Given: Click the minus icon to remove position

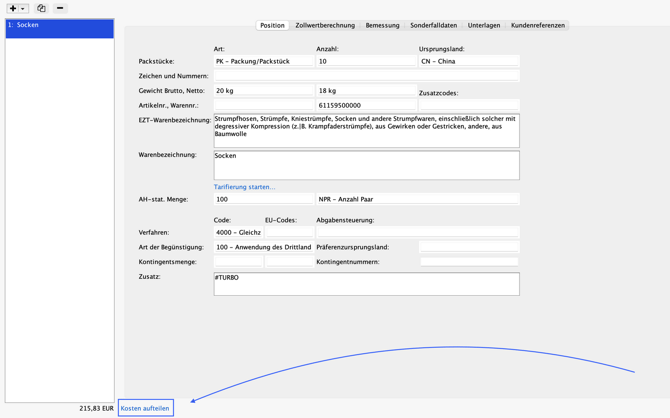Looking at the screenshot, I should (60, 8).
